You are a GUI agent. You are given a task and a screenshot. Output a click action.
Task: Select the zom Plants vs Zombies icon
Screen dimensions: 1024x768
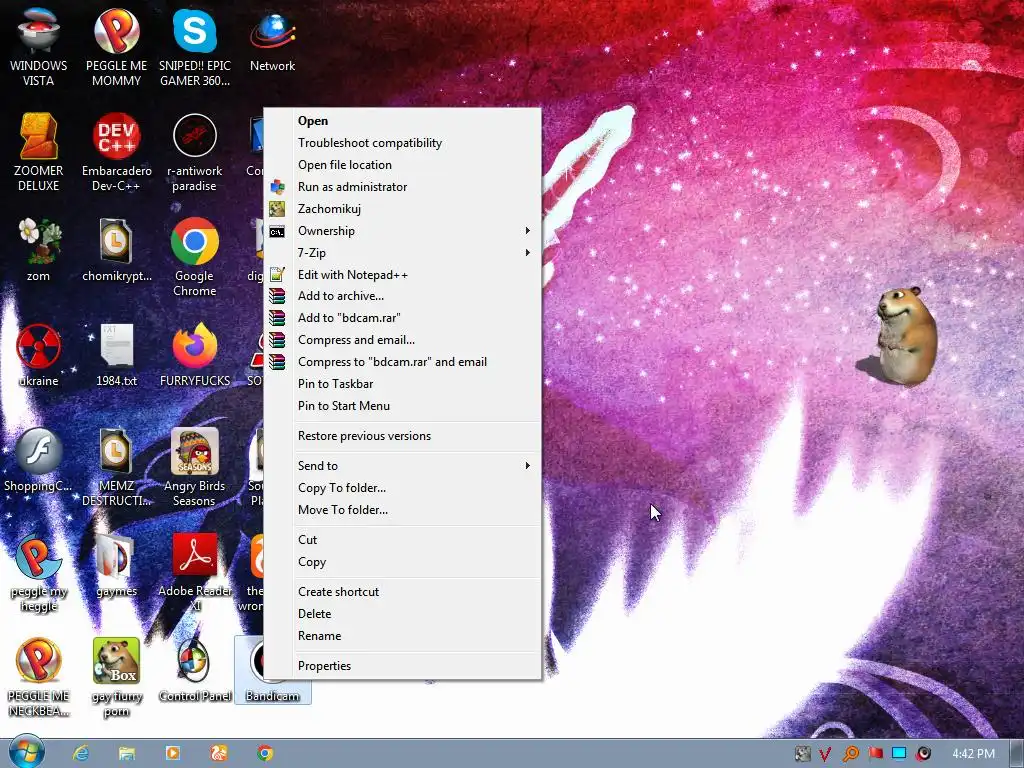(x=39, y=249)
